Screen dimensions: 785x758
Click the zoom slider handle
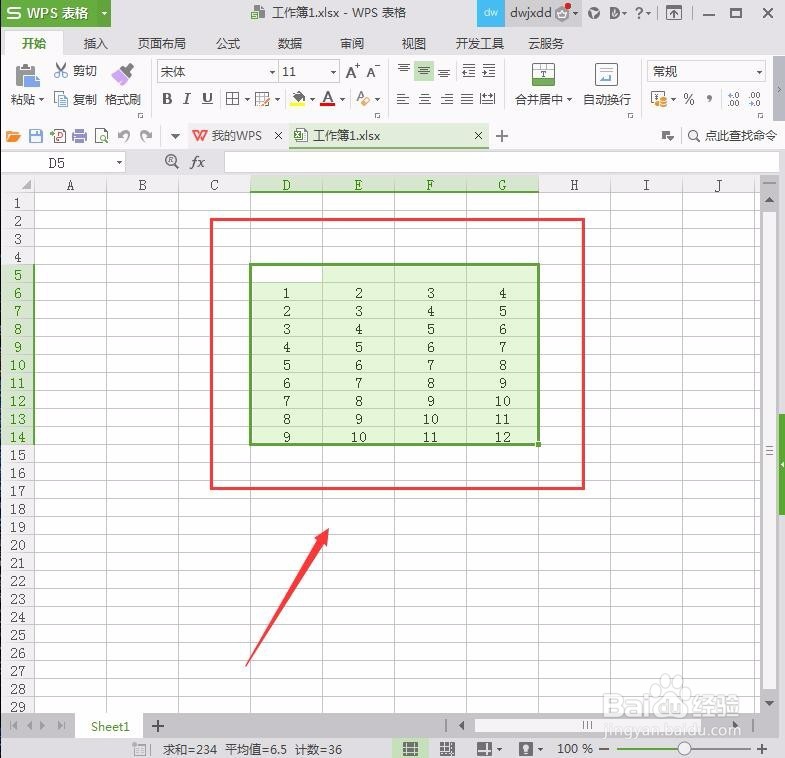[684, 749]
